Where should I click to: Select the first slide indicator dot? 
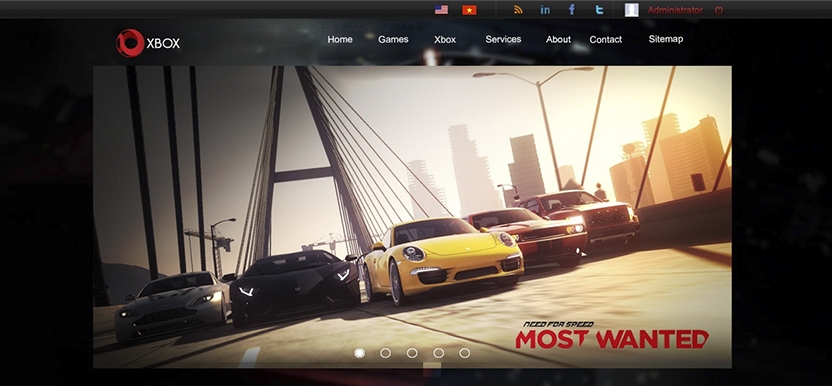click(359, 353)
